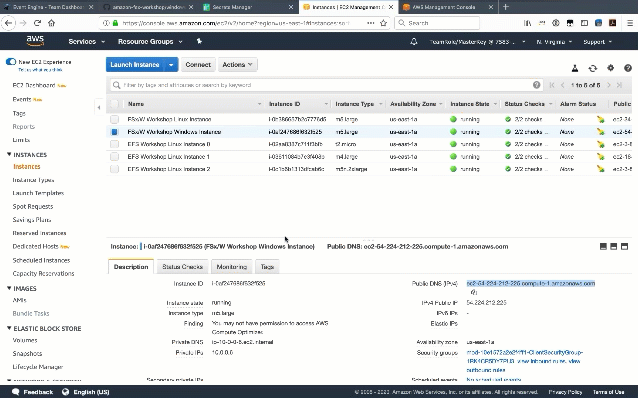
Task: Reload the browser page
Action: 37,23
